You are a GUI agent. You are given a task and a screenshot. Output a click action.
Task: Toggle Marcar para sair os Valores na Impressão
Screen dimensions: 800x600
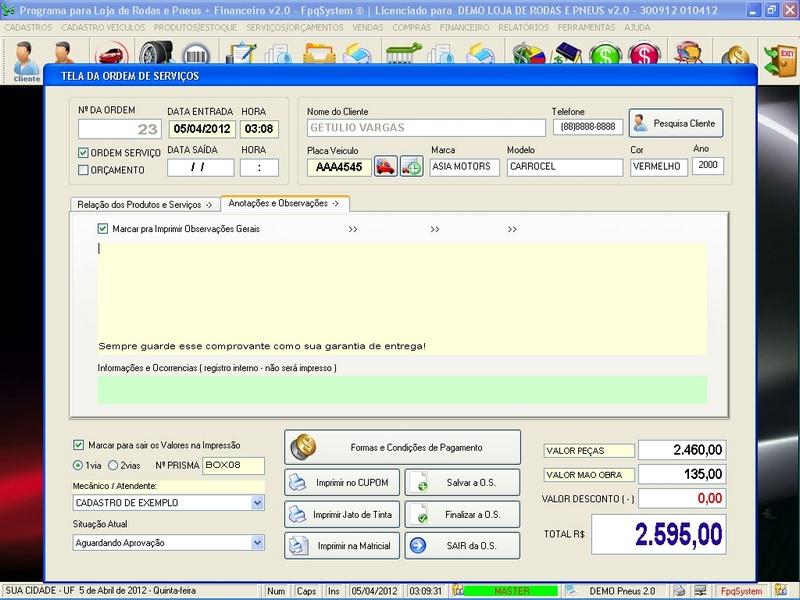pos(79,445)
